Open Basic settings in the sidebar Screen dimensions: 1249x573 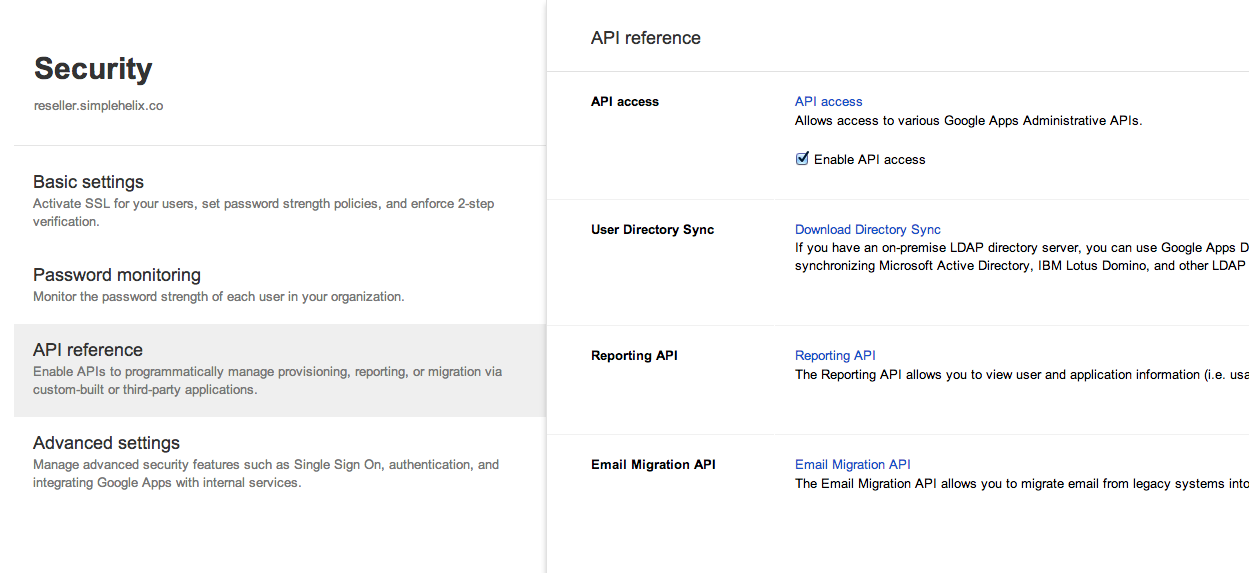89,182
